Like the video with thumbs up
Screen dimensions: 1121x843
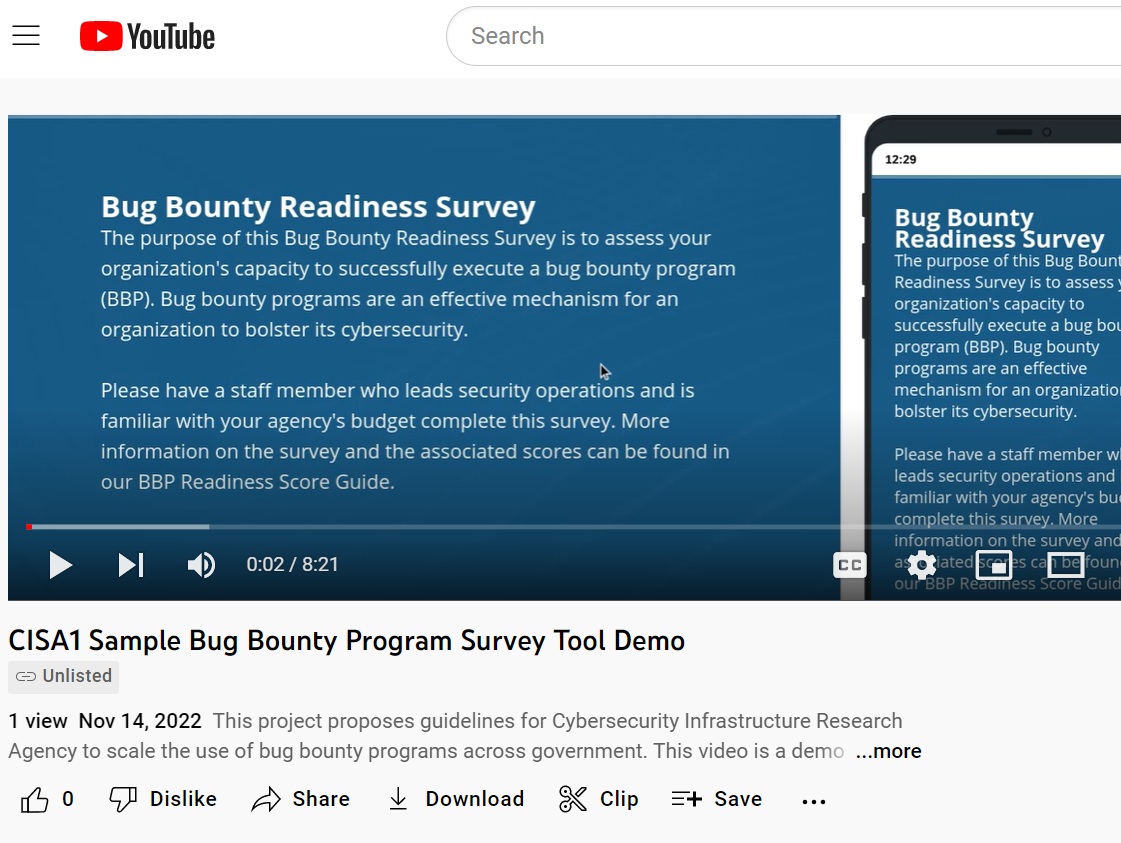(34, 799)
